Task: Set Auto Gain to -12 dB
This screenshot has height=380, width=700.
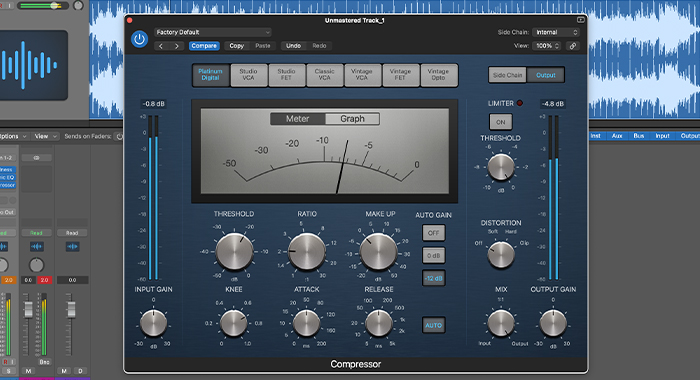Action: [433, 278]
